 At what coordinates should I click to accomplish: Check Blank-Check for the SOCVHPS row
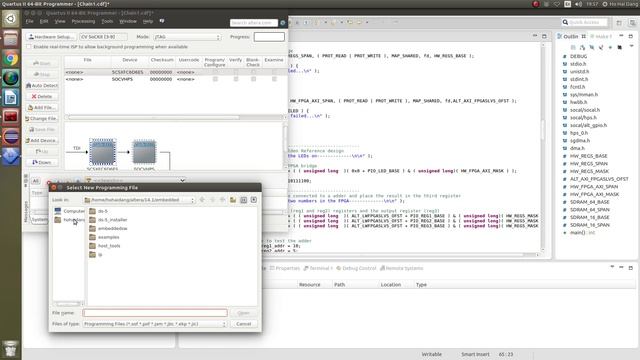click(x=253, y=79)
